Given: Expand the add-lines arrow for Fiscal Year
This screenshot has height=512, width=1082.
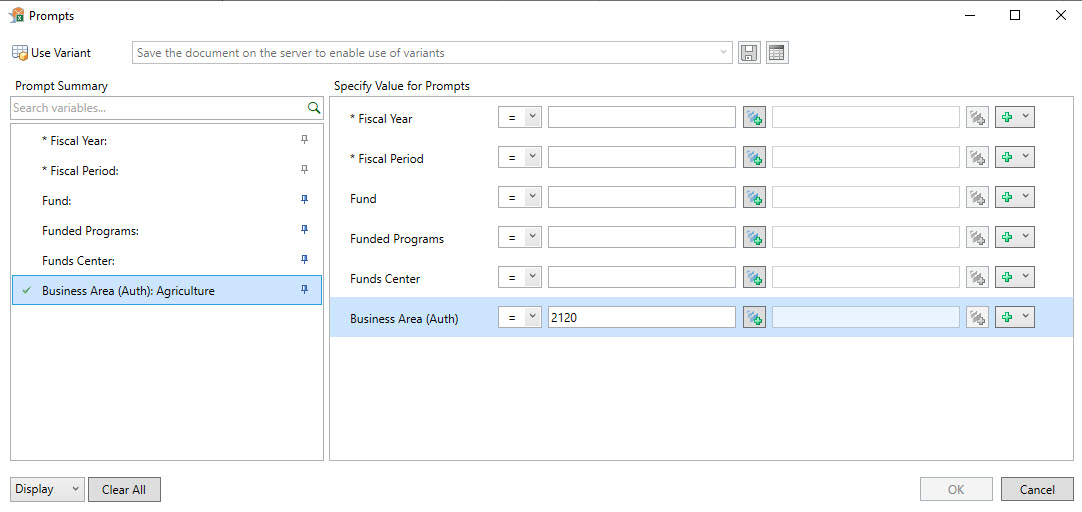Looking at the screenshot, I should point(1025,118).
